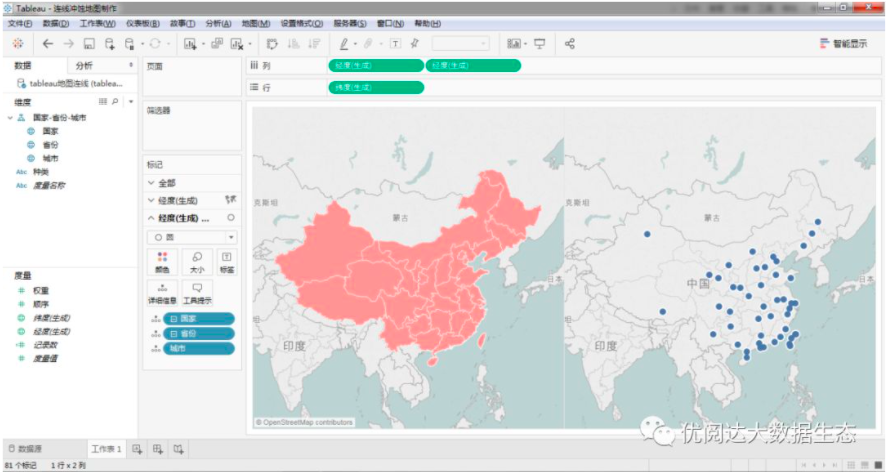
Task: Click the 工具提示 button in marks card
Action: (x=195, y=292)
